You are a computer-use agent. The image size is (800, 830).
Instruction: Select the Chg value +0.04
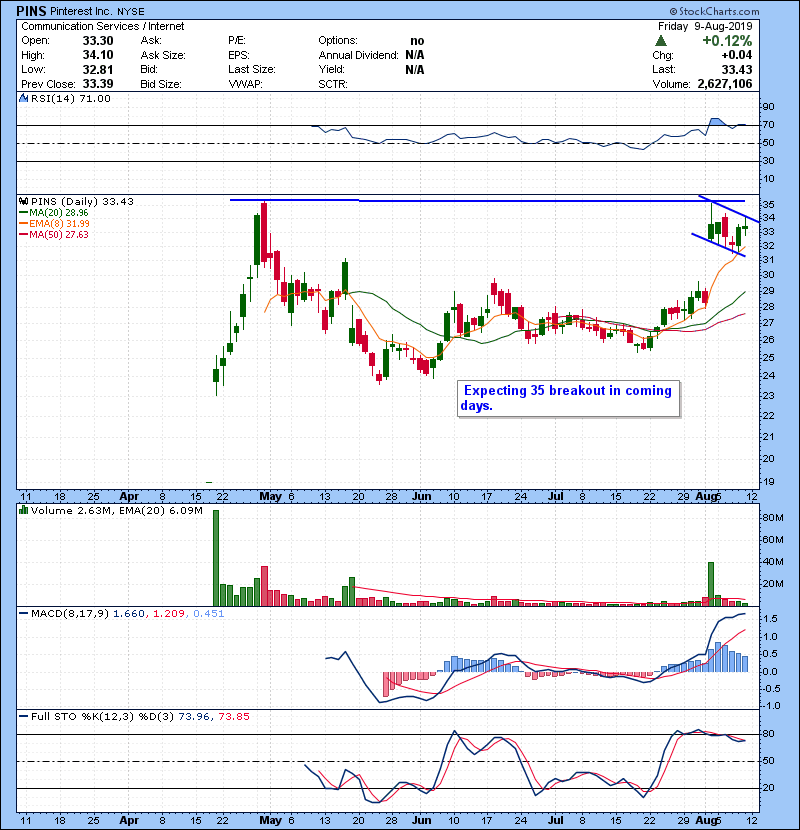tap(736, 55)
